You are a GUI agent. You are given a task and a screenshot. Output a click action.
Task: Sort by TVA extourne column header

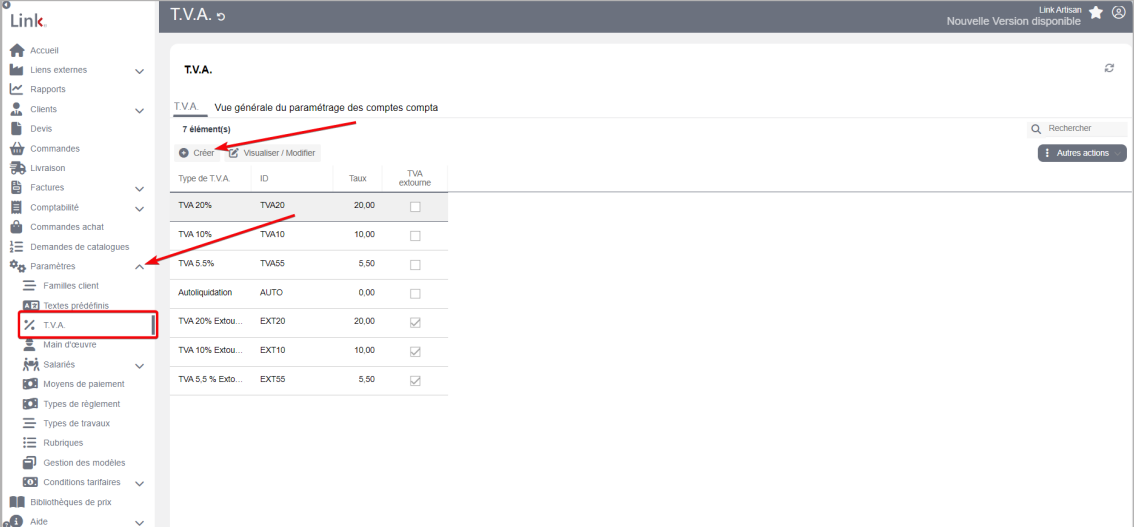click(415, 178)
